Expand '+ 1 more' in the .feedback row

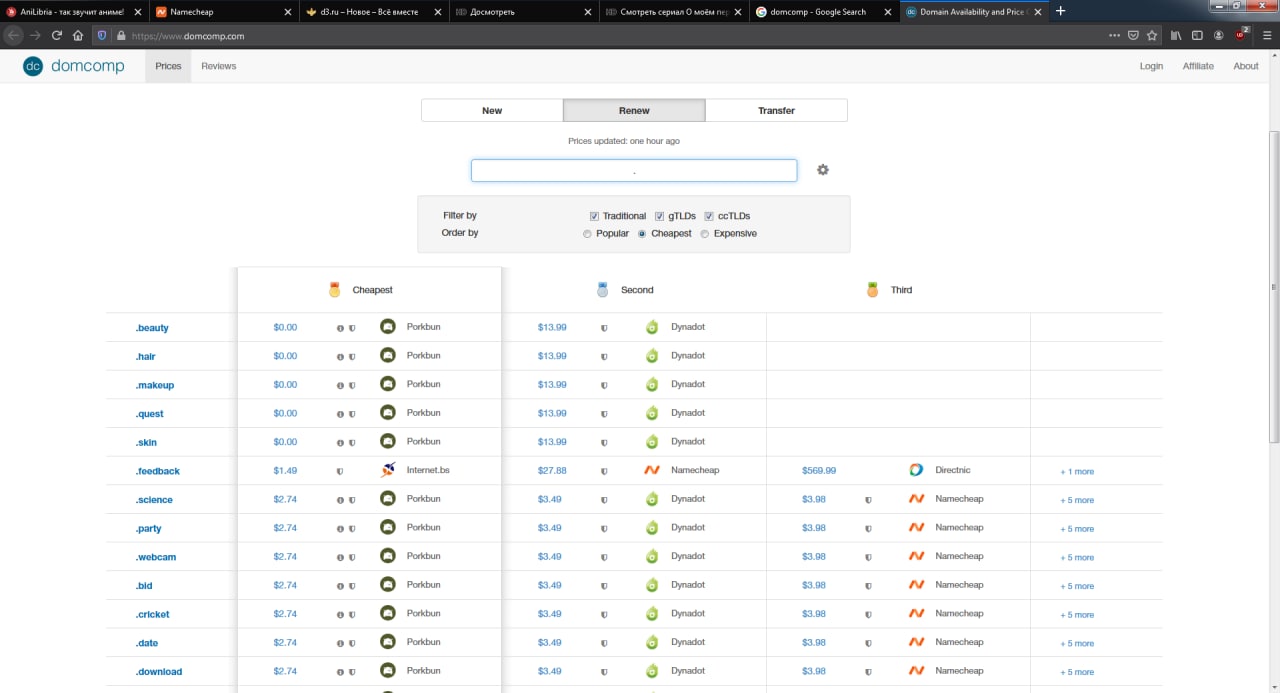click(1077, 472)
